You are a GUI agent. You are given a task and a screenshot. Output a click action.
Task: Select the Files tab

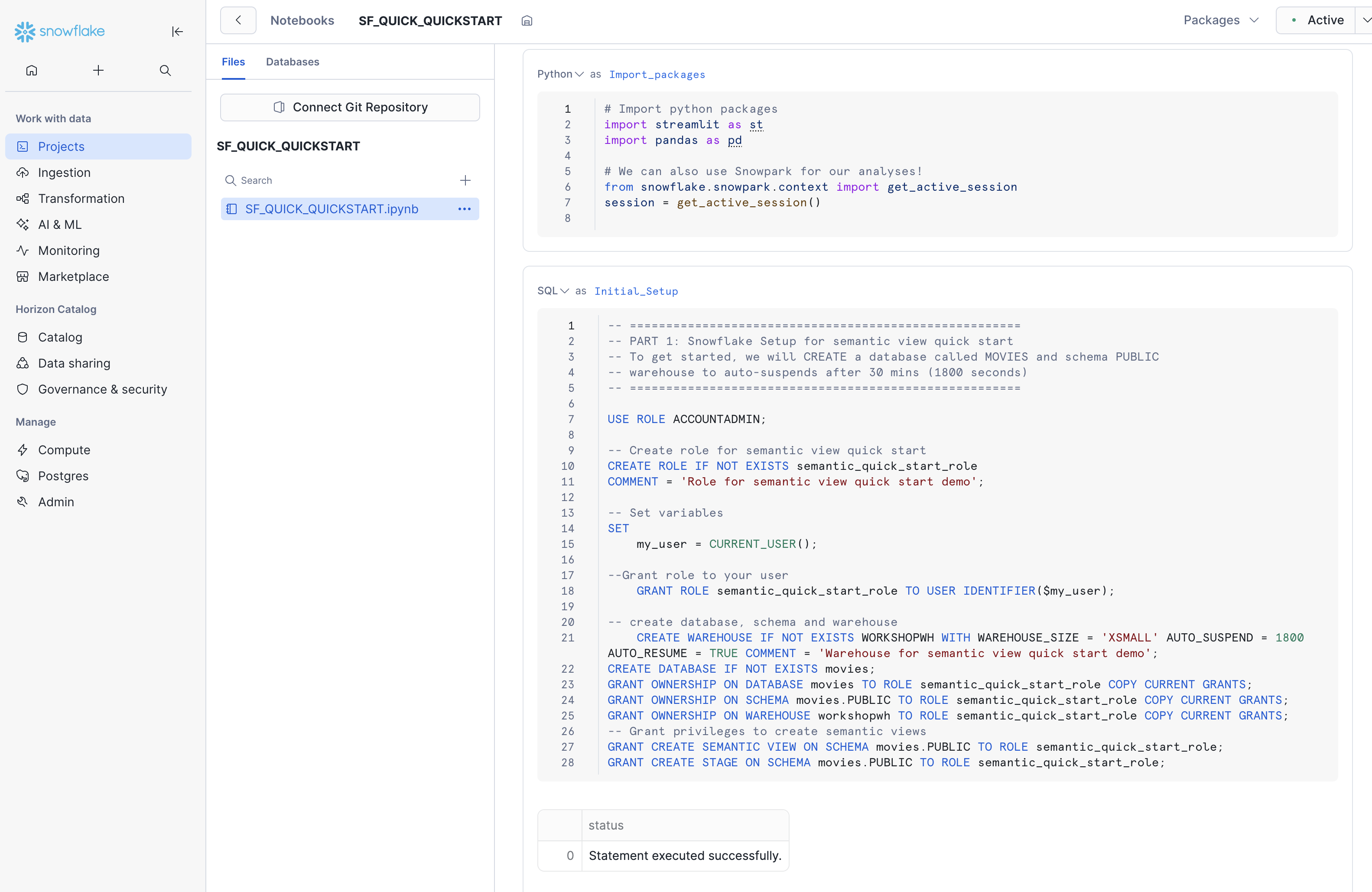point(233,62)
